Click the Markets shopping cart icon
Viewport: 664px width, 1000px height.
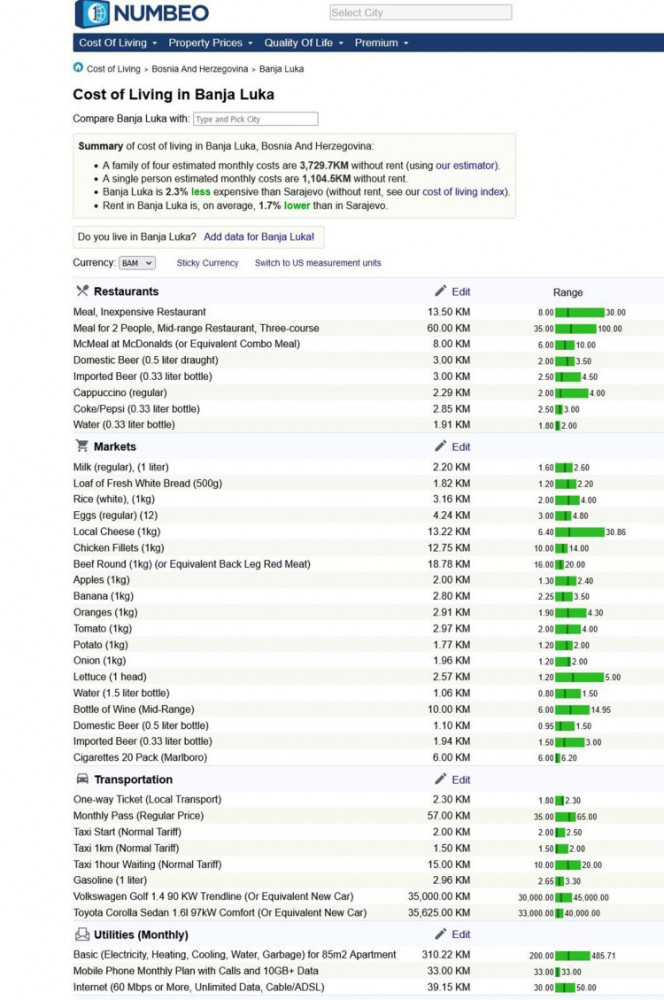[x=82, y=446]
